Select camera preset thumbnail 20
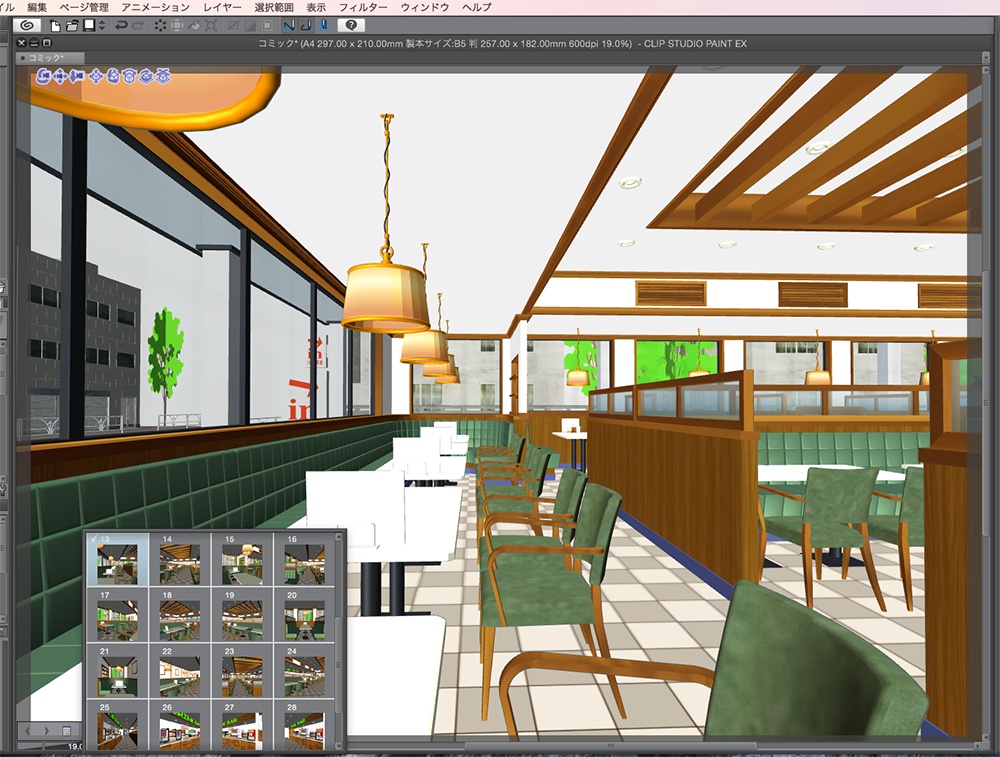This screenshot has height=757, width=1000. pos(304,615)
